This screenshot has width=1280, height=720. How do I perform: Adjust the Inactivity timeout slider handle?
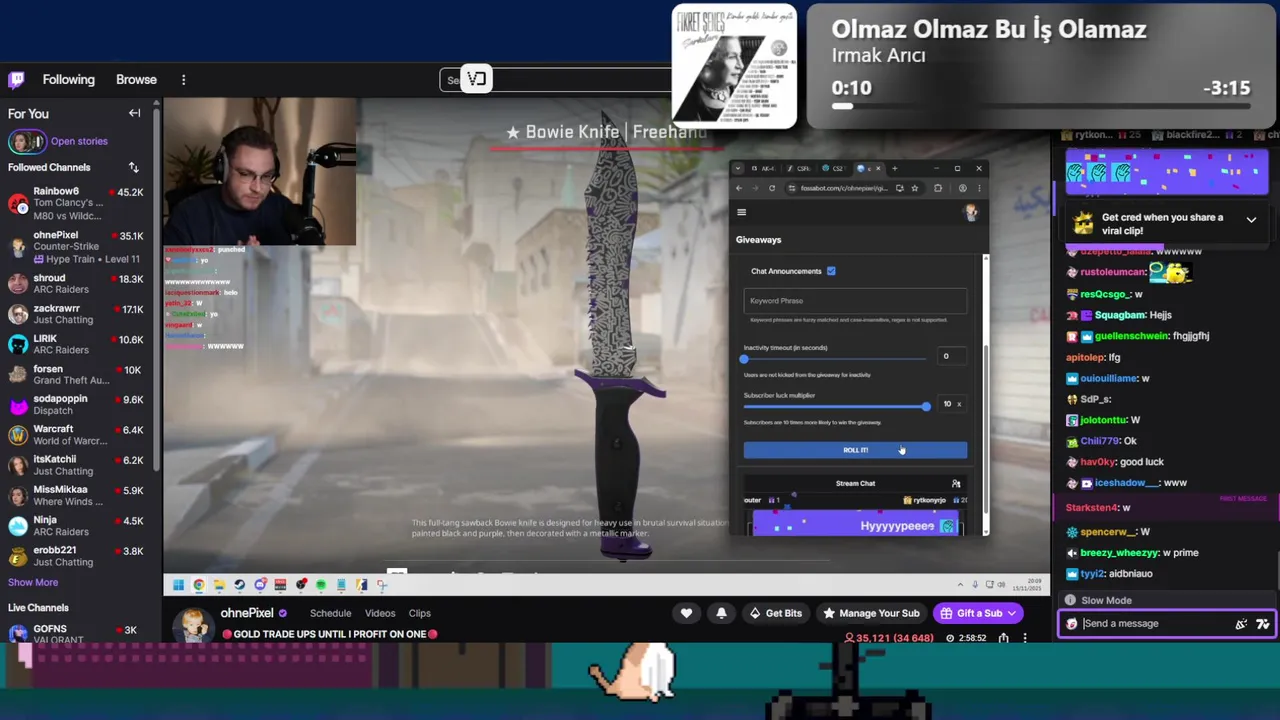pos(744,358)
